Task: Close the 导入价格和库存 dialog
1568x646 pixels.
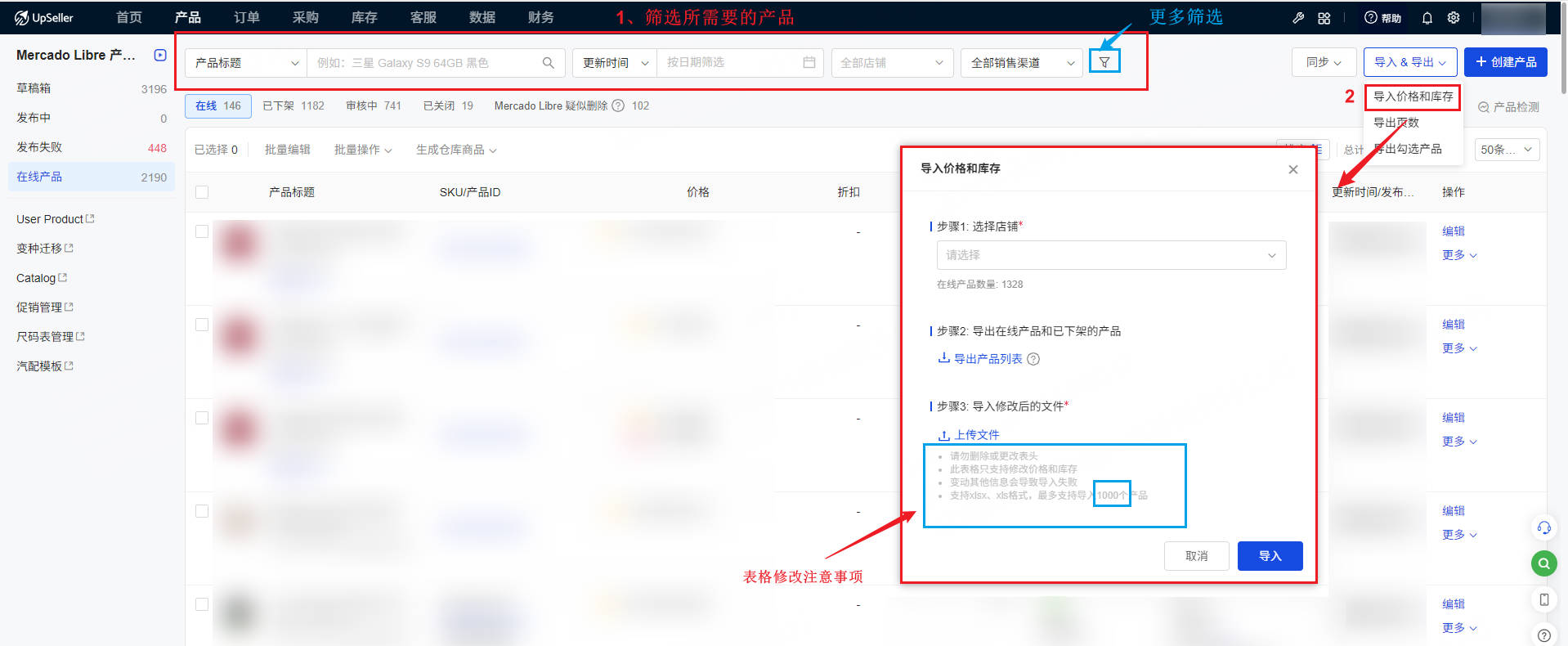Action: pos(1293,169)
